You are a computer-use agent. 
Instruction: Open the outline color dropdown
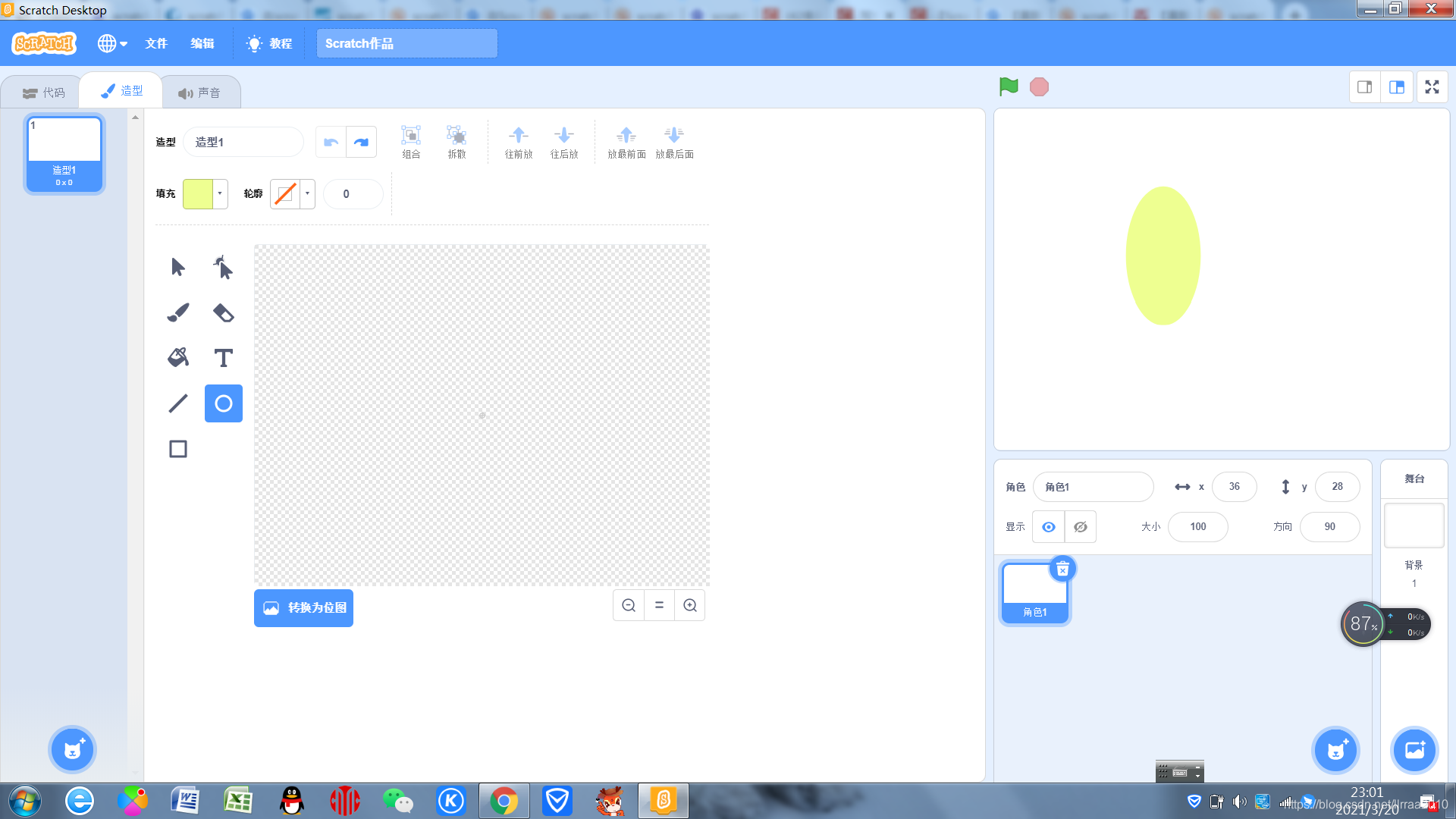click(x=307, y=193)
